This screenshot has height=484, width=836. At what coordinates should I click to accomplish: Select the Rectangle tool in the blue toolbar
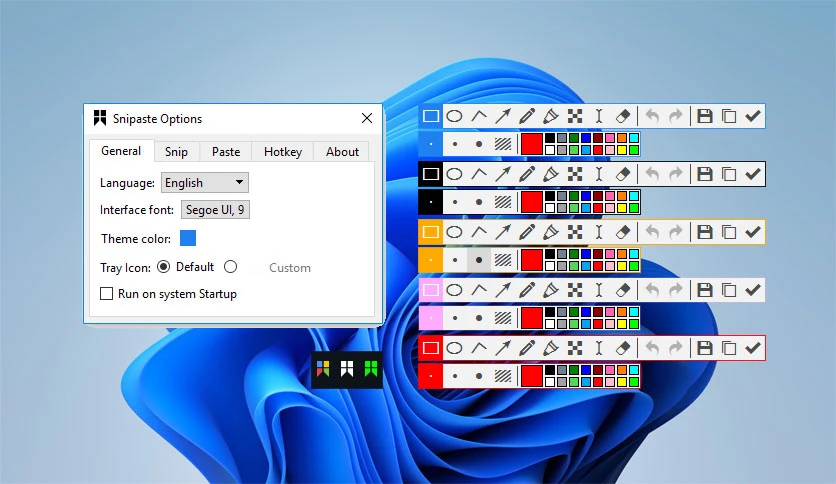tap(431, 116)
